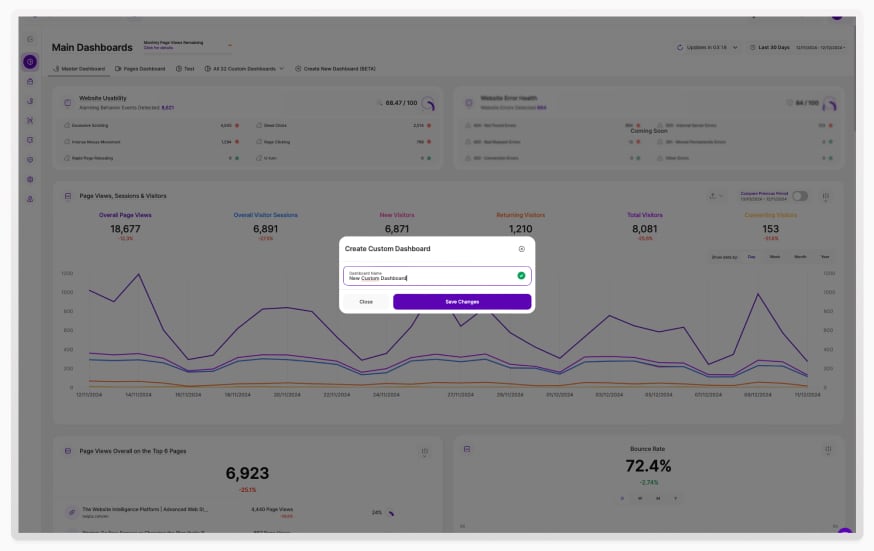Click the green validation checkmark icon
This screenshot has height=551, width=874.
(521, 276)
